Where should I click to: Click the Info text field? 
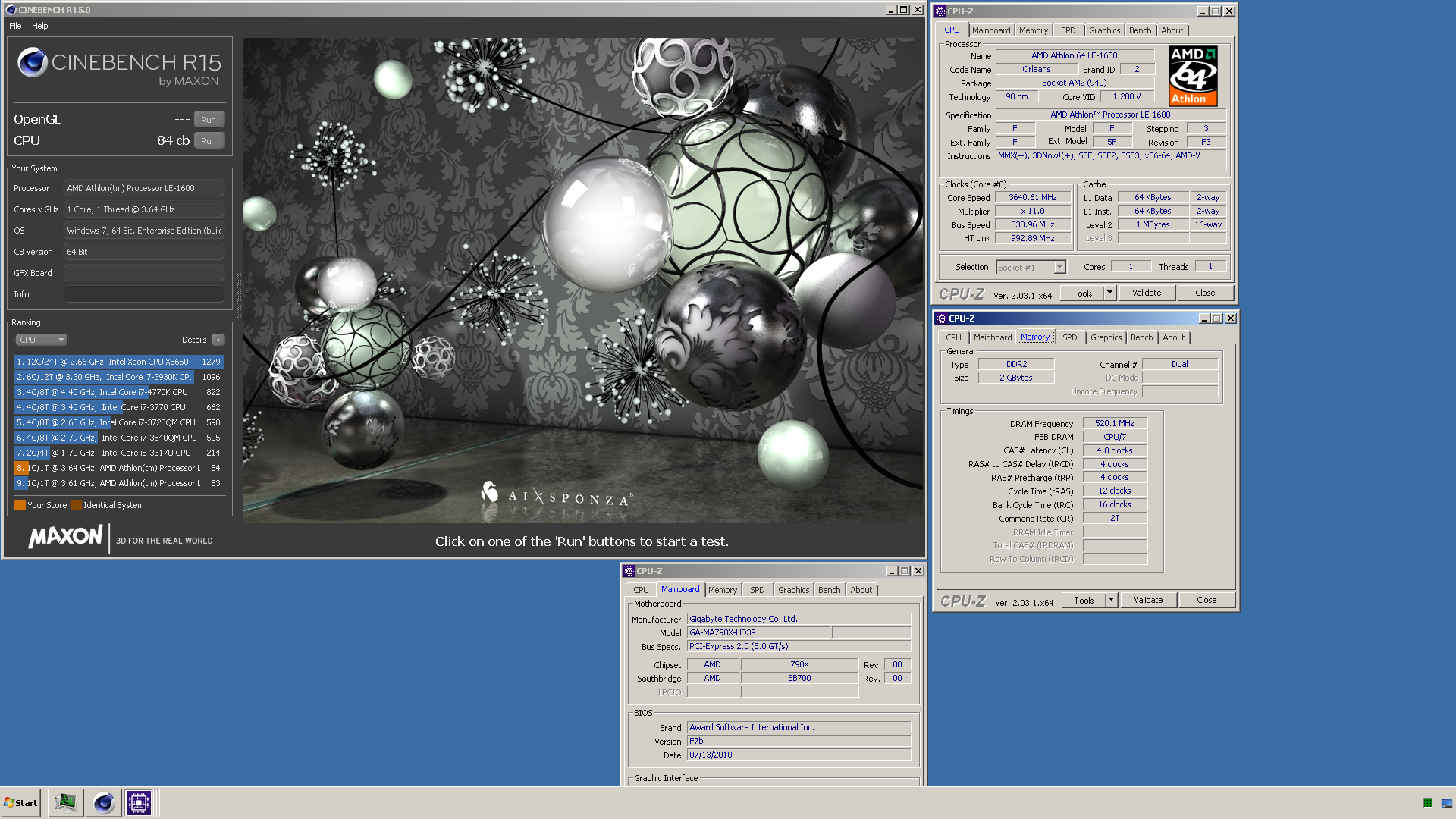pyautogui.click(x=144, y=294)
